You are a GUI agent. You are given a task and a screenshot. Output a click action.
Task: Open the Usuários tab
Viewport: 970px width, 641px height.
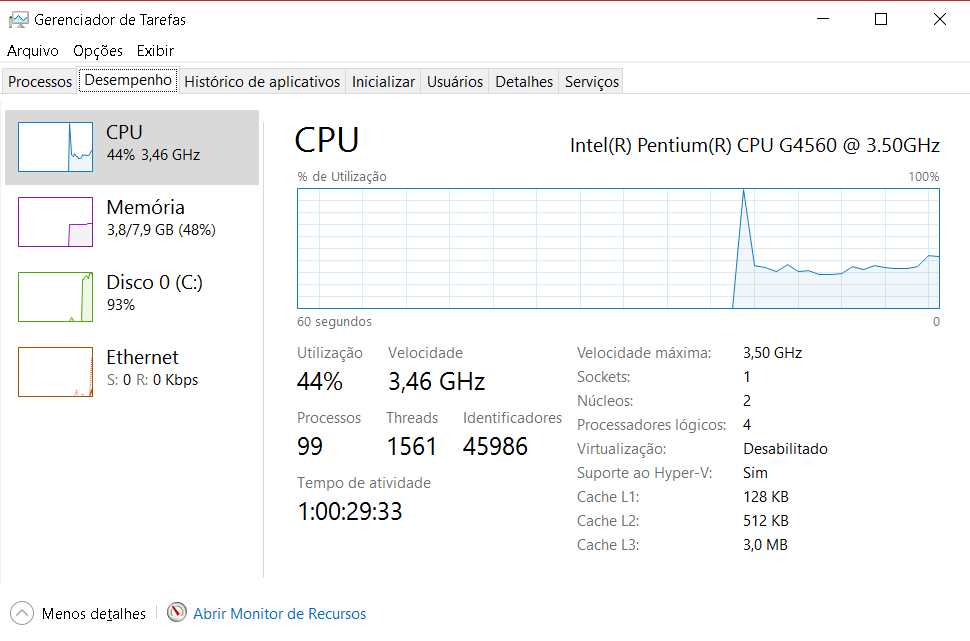click(455, 82)
